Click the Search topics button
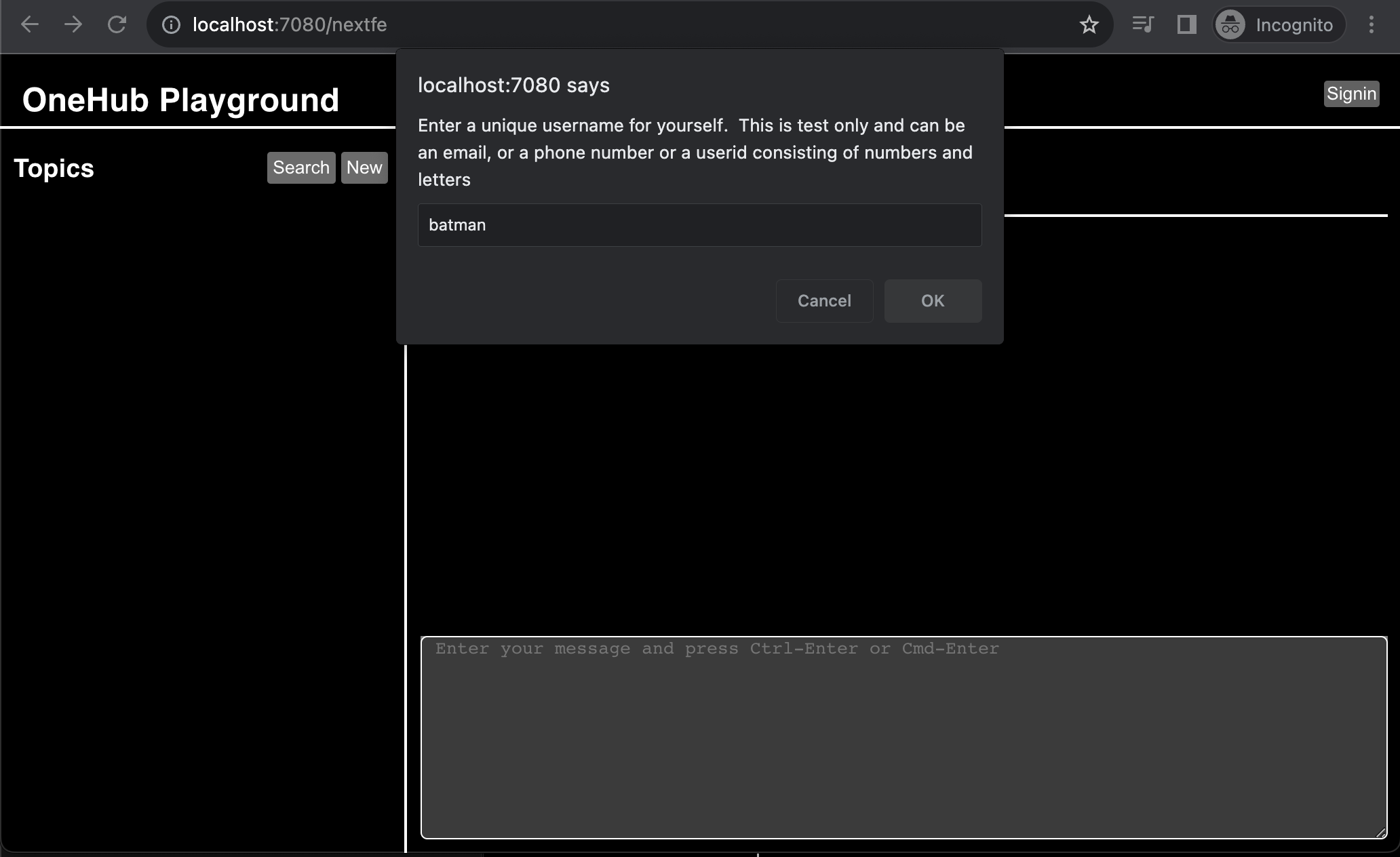This screenshot has height=857, width=1400. pos(301,167)
